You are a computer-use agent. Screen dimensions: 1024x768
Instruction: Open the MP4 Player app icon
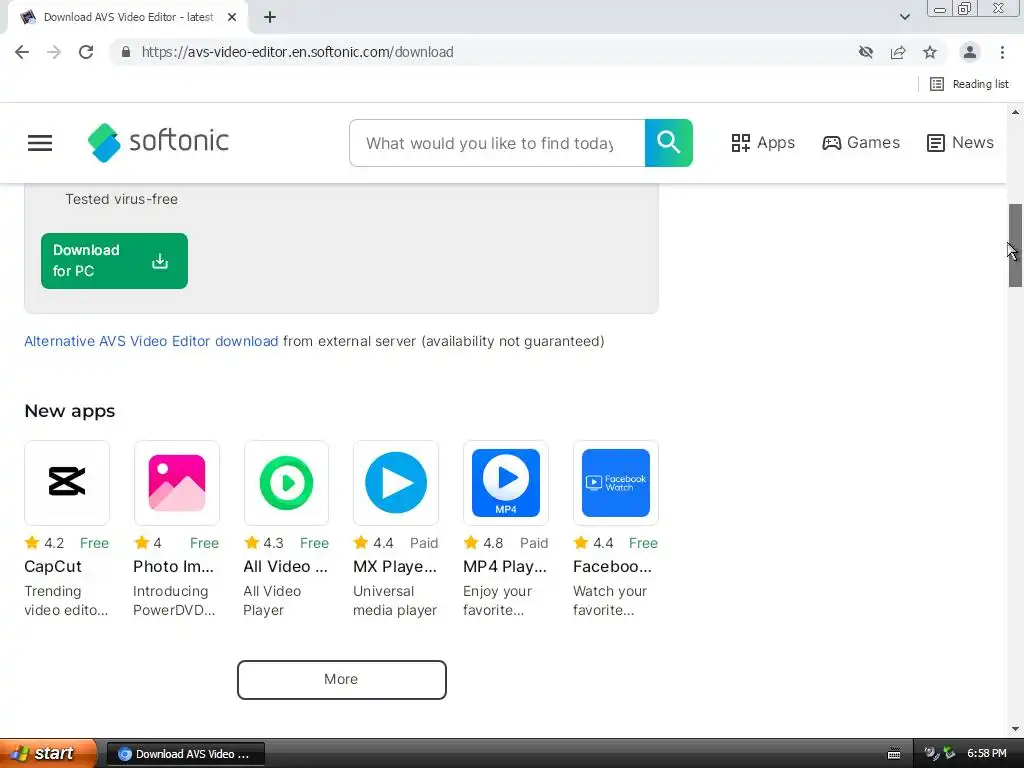[x=505, y=483]
